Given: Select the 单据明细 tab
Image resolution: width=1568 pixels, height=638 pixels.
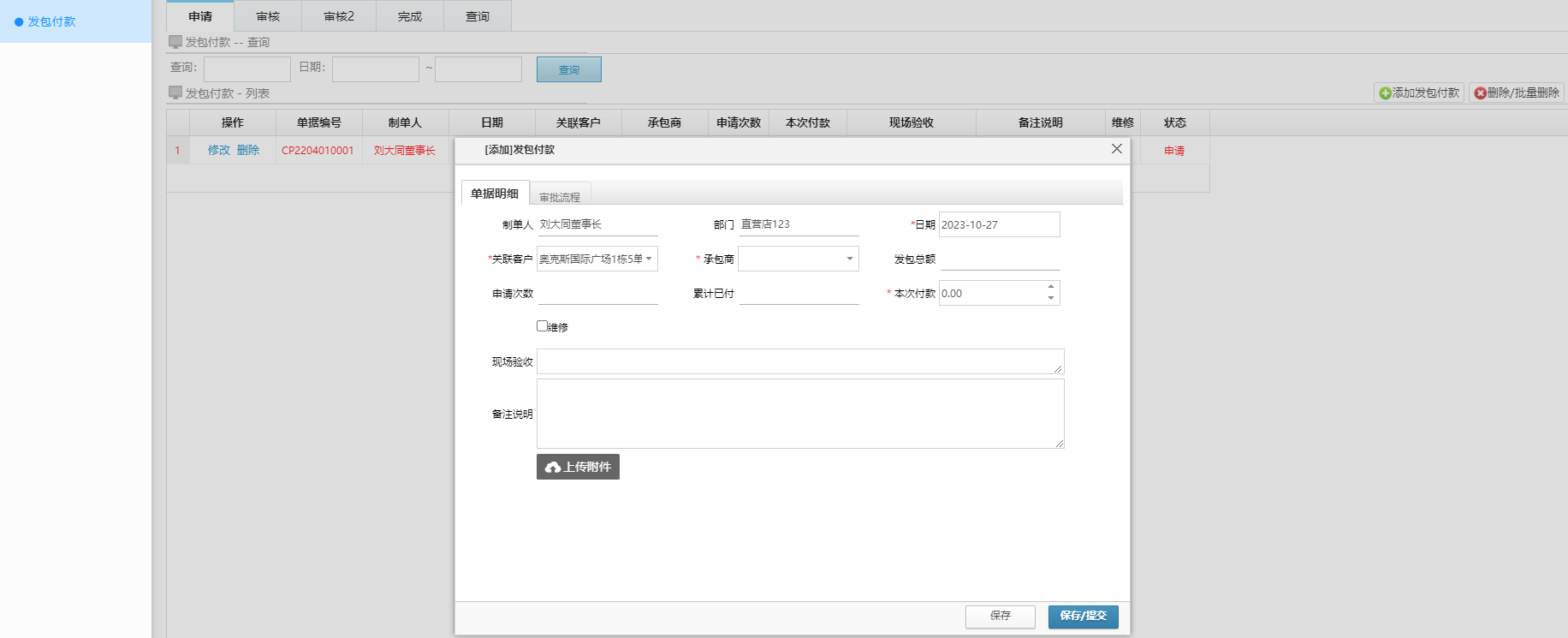Looking at the screenshot, I should click(495, 194).
